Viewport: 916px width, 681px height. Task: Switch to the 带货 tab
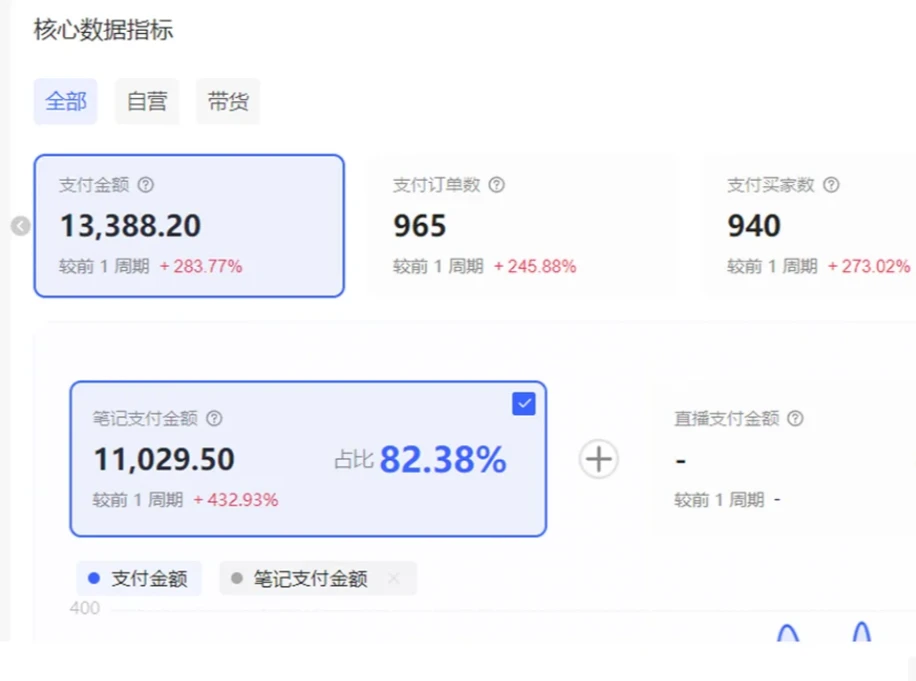pyautogui.click(x=227, y=101)
